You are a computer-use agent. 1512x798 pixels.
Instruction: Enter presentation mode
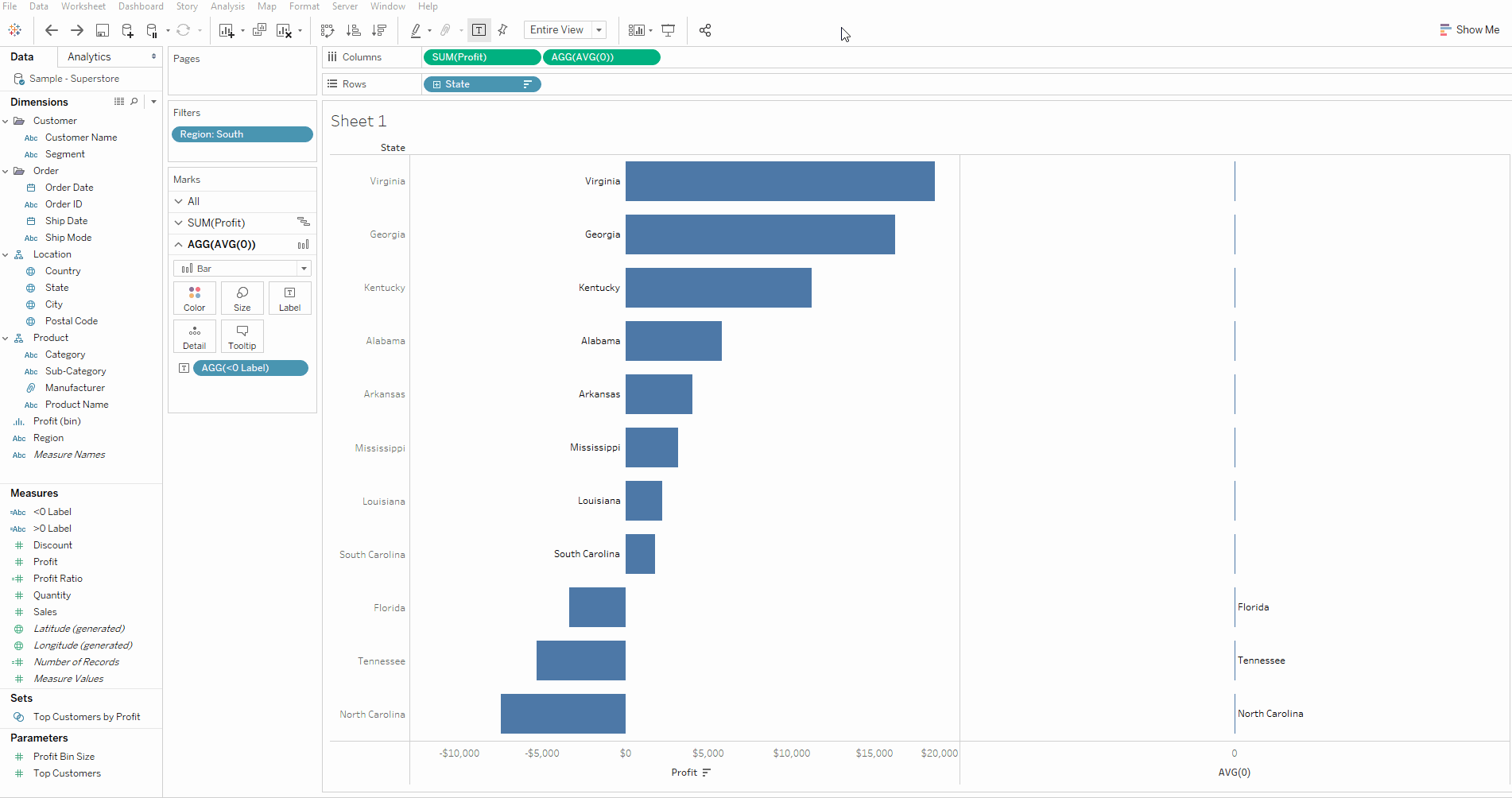coord(669,30)
